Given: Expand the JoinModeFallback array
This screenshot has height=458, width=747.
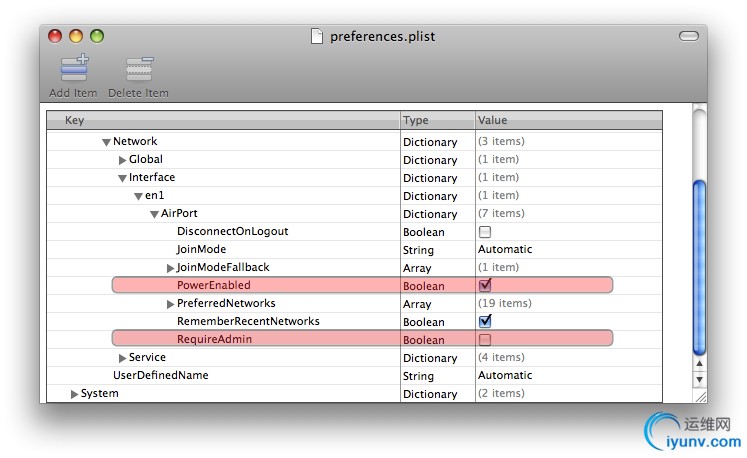Looking at the screenshot, I should [x=171, y=268].
